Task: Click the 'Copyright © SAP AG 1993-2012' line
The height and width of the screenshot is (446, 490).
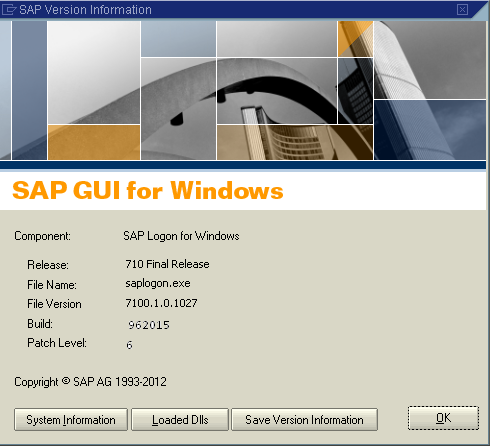Action: [90, 382]
